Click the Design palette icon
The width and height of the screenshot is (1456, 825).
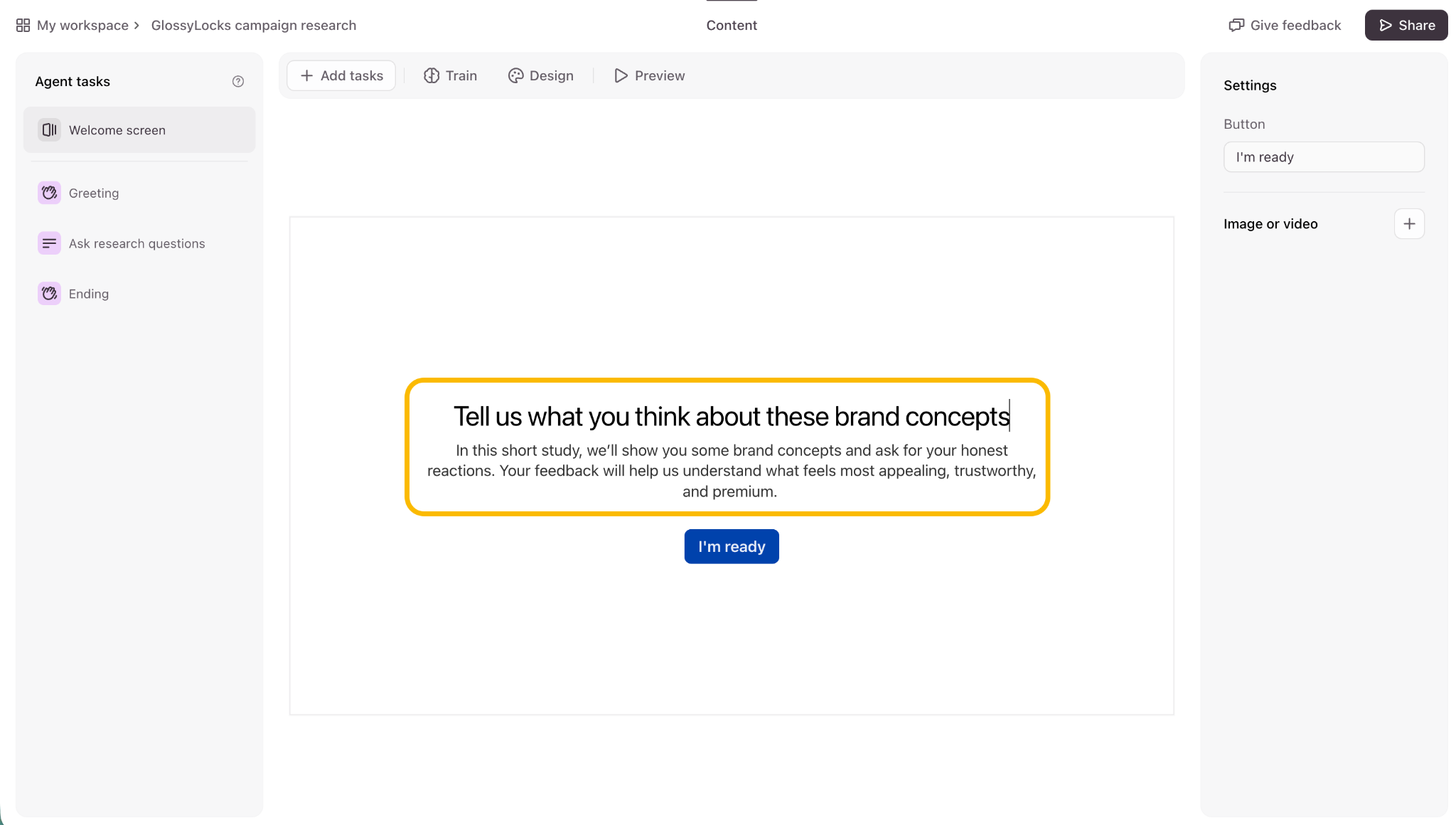516,75
